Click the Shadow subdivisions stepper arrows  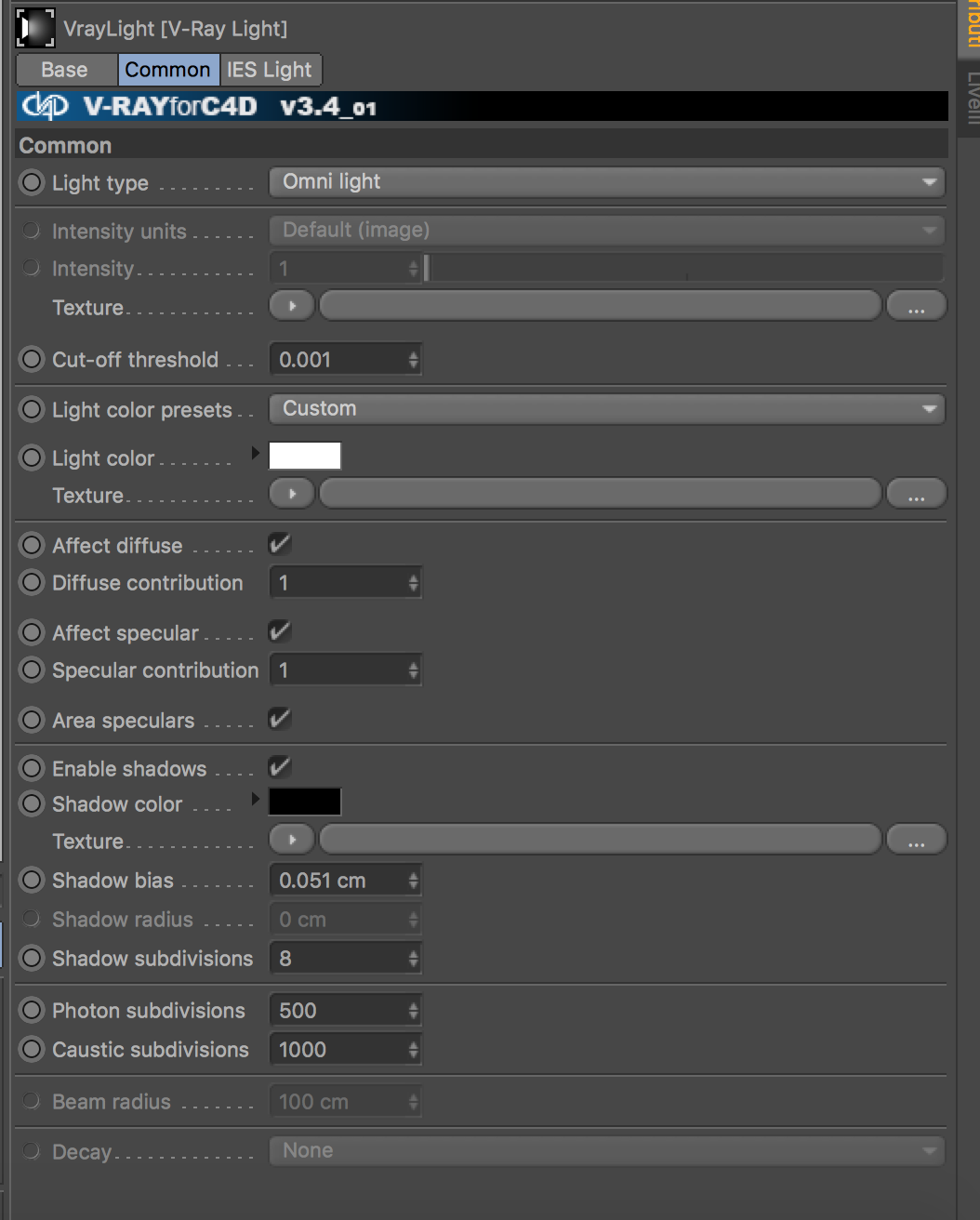pyautogui.click(x=414, y=959)
